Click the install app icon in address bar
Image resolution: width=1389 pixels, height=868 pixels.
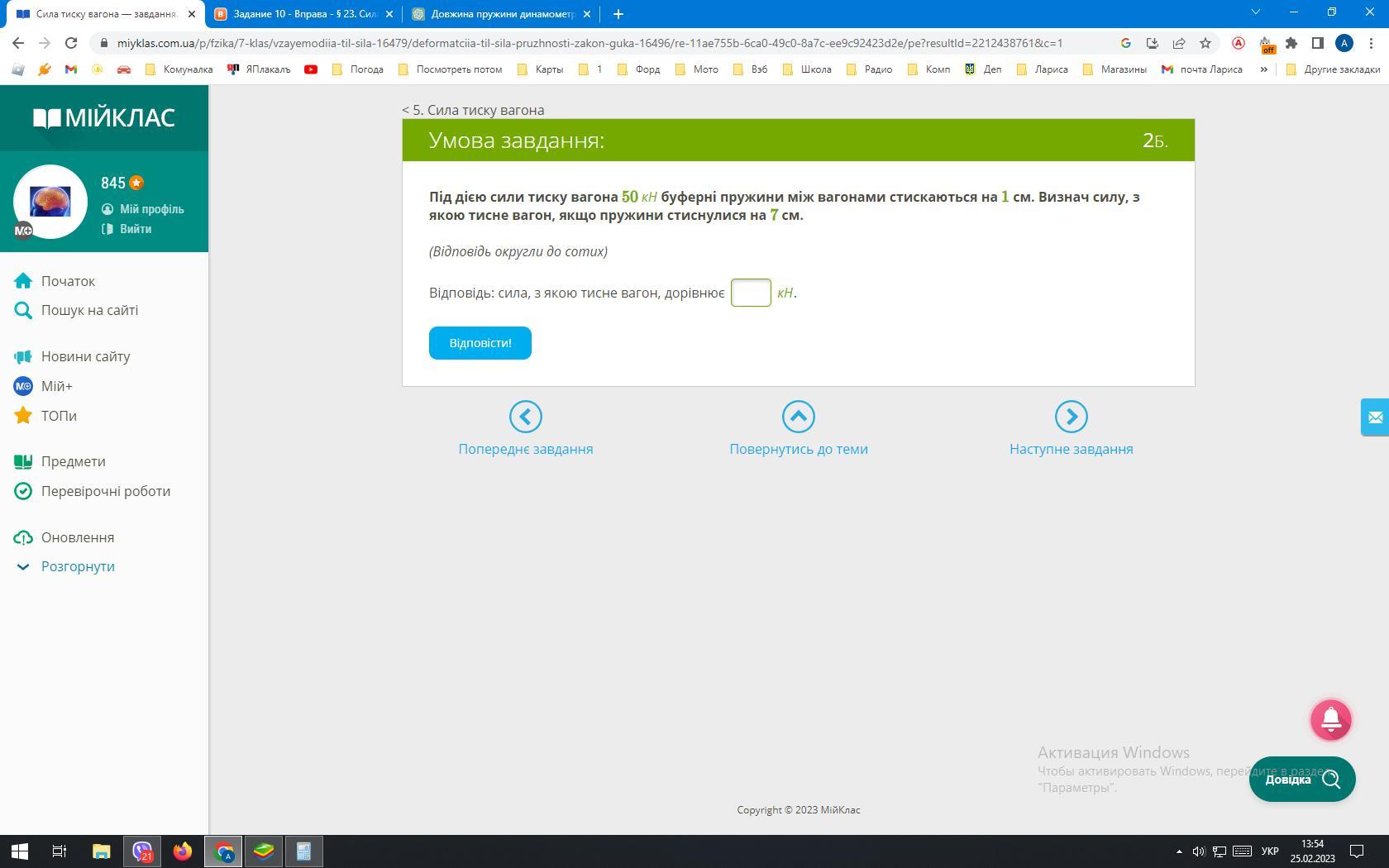(x=1153, y=43)
